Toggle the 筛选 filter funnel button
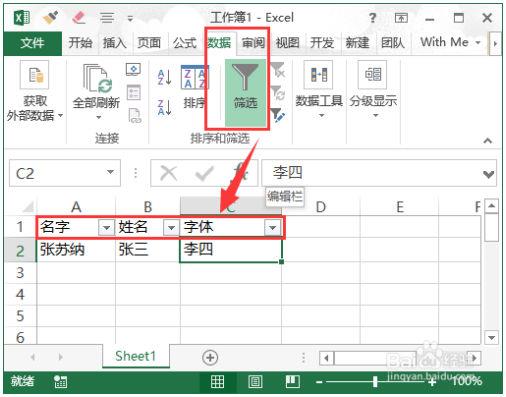506x397 pixels. pyautogui.click(x=245, y=92)
